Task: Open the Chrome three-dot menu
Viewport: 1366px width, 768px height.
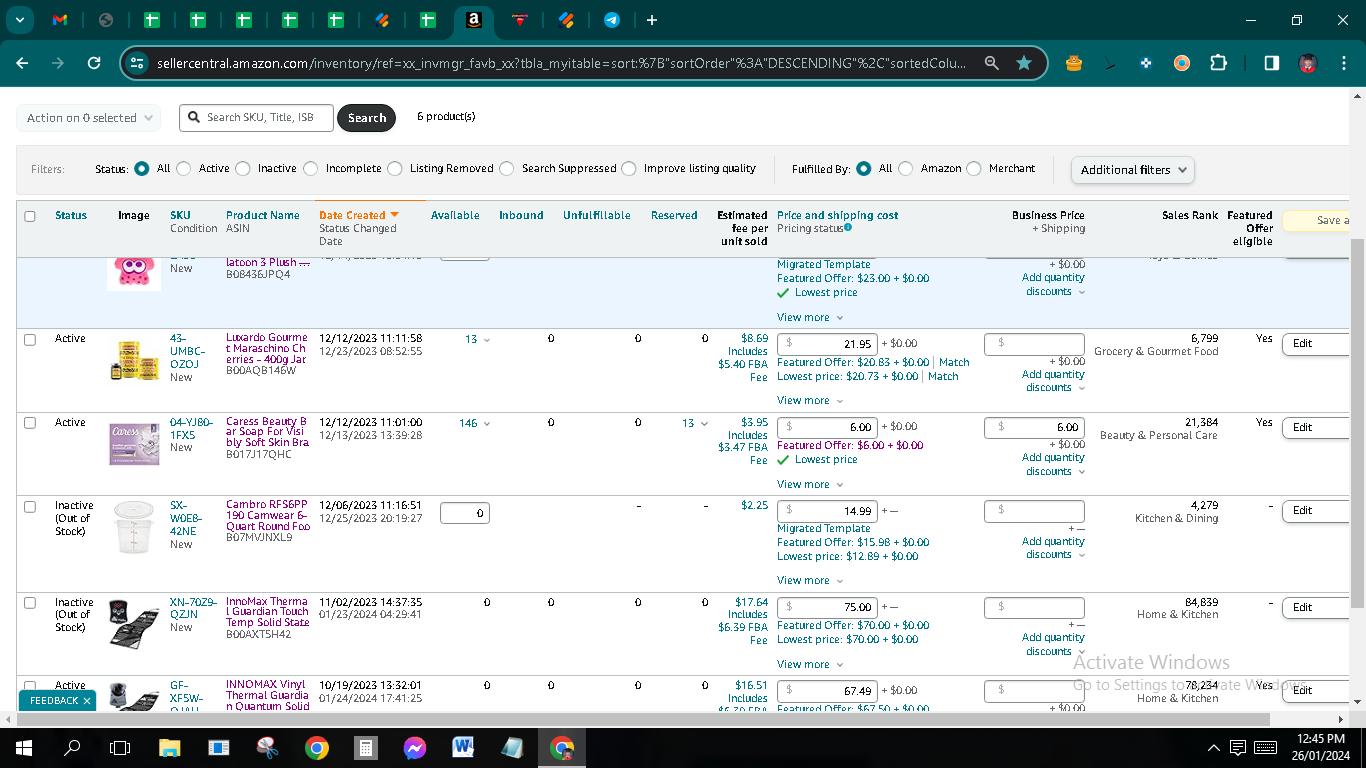Action: point(1343,63)
